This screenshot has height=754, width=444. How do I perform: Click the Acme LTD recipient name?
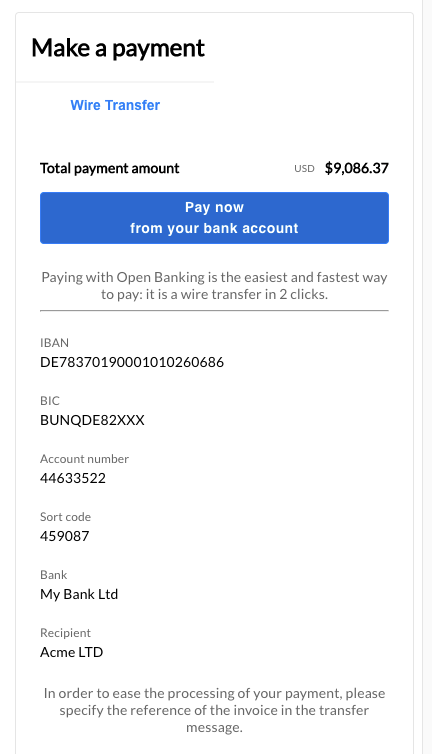point(71,652)
